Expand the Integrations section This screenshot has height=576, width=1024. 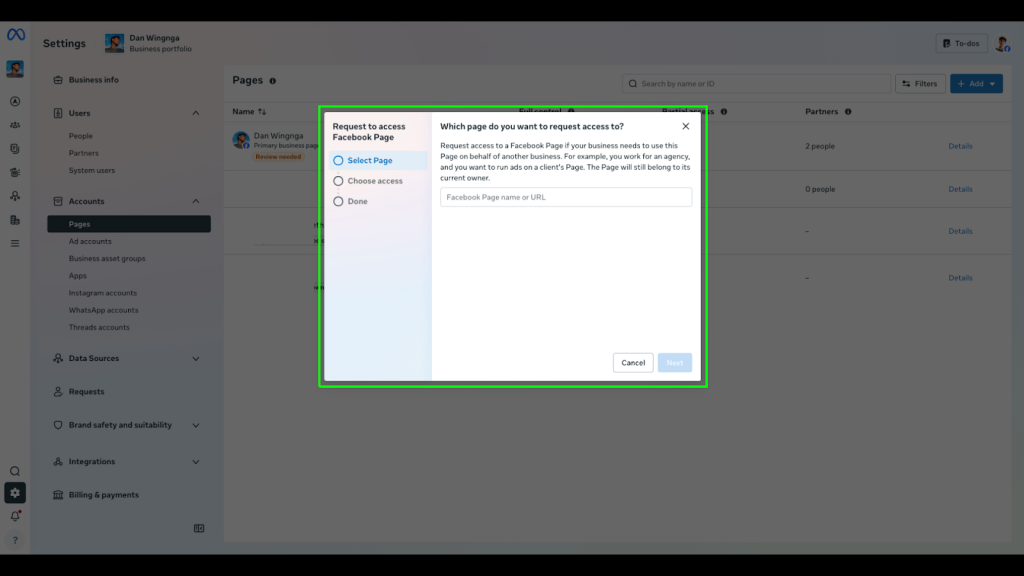coord(196,462)
